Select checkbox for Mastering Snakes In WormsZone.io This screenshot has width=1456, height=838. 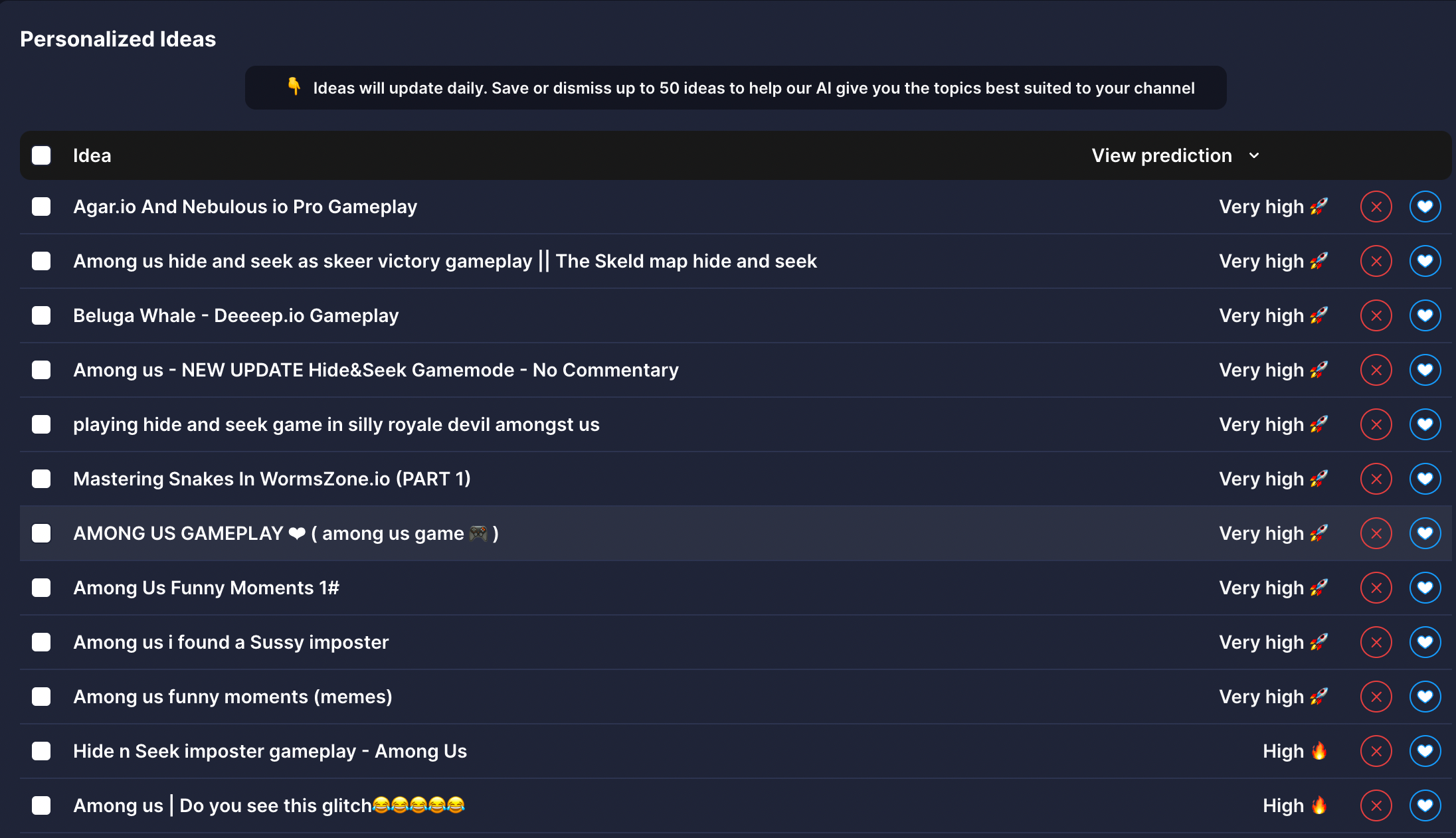(x=41, y=479)
